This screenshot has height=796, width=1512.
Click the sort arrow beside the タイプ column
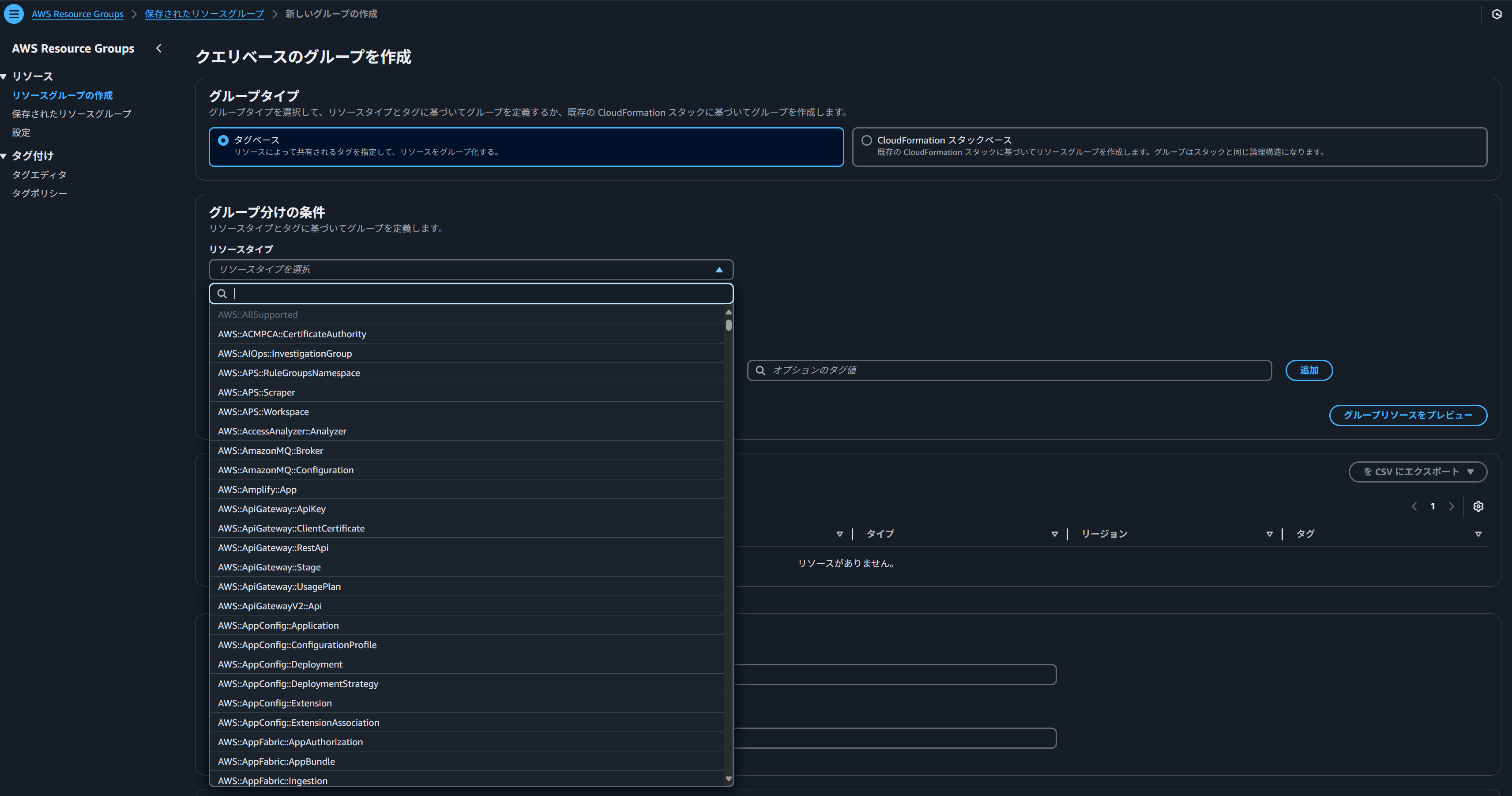pyautogui.click(x=1054, y=534)
